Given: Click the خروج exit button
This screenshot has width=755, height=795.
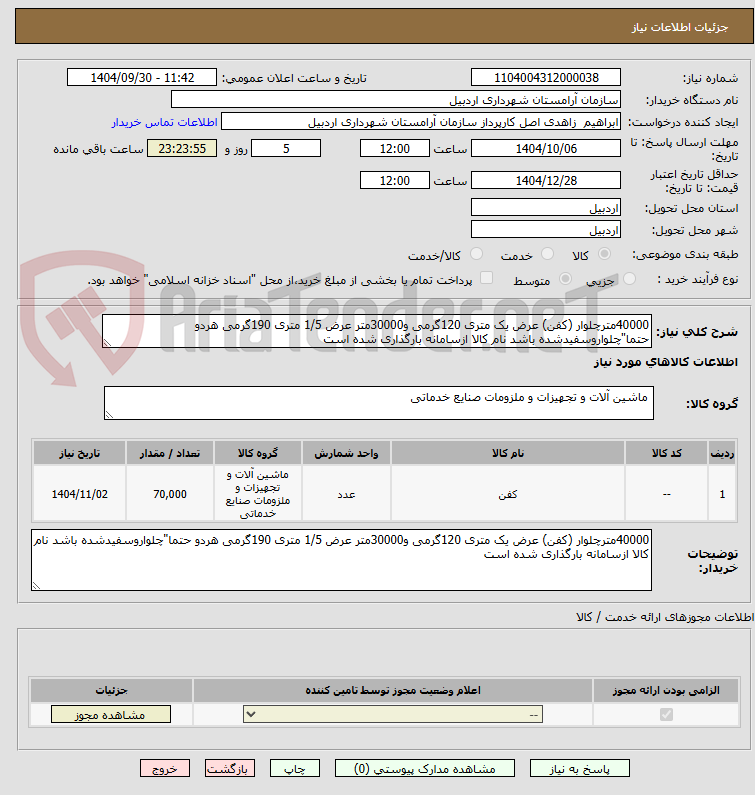Looking at the screenshot, I should click(x=165, y=769).
